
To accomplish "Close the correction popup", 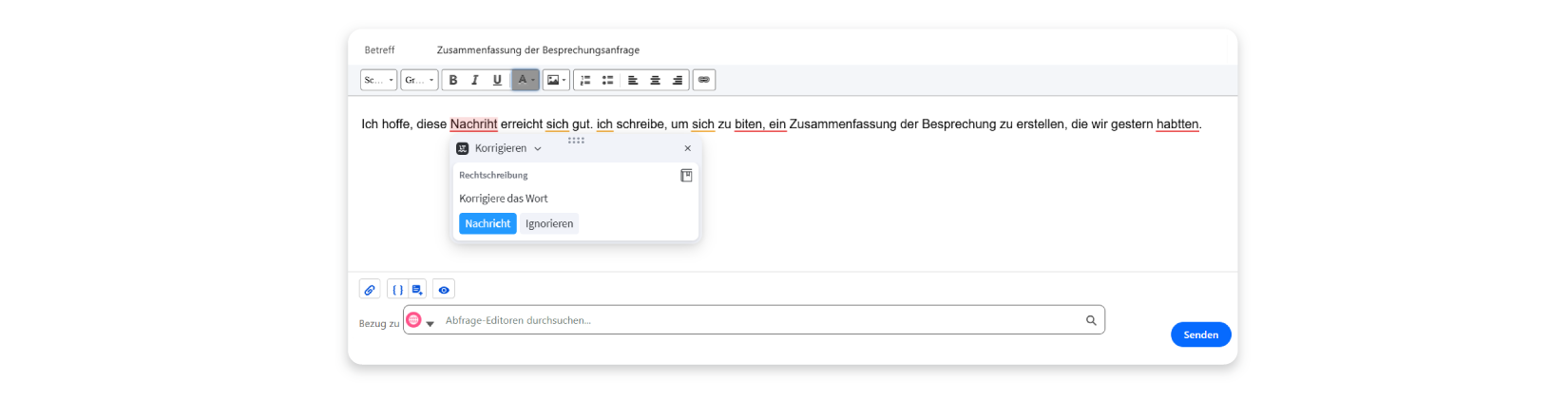I will tap(688, 148).
